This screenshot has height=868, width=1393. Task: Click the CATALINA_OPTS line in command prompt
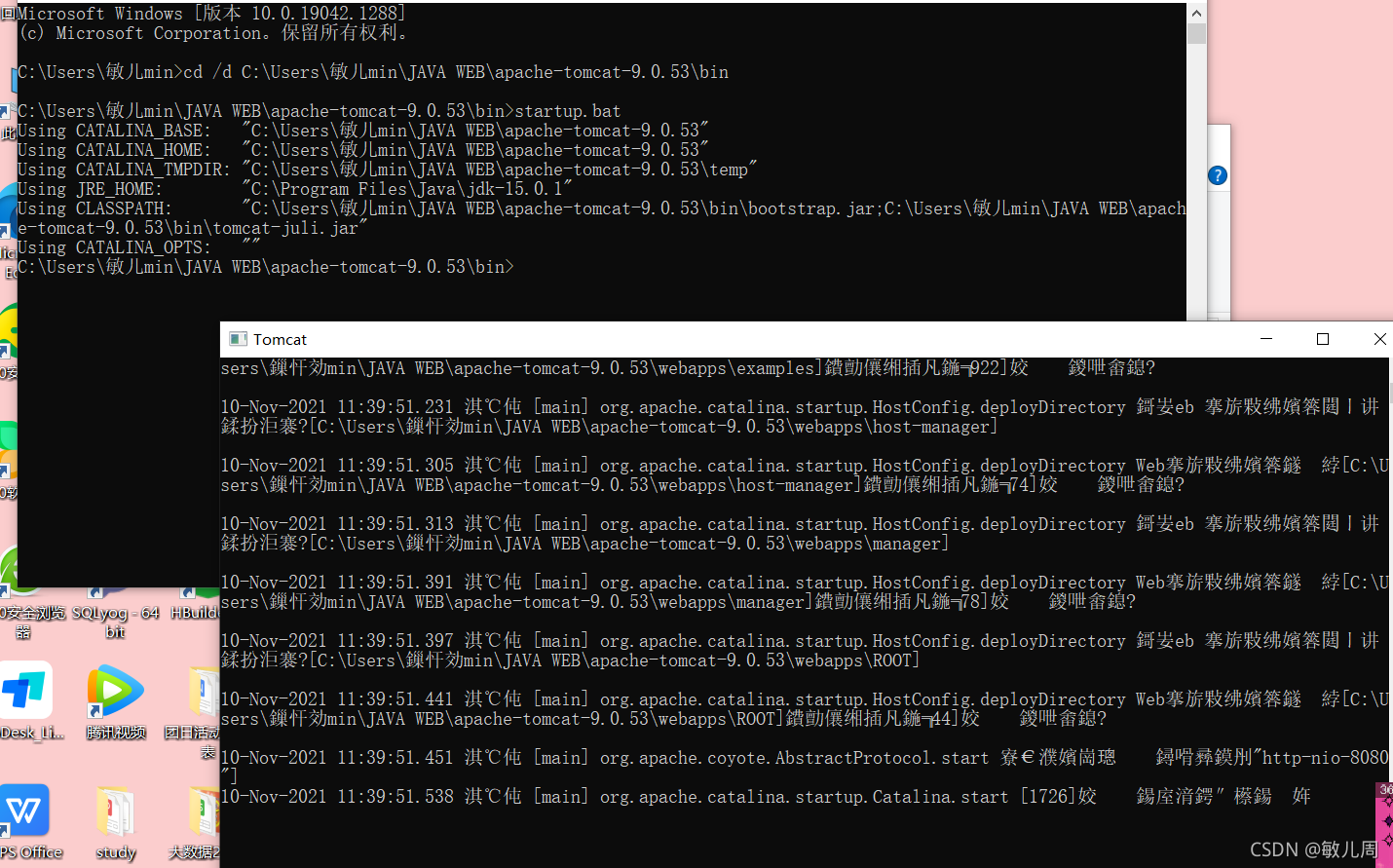point(139,247)
